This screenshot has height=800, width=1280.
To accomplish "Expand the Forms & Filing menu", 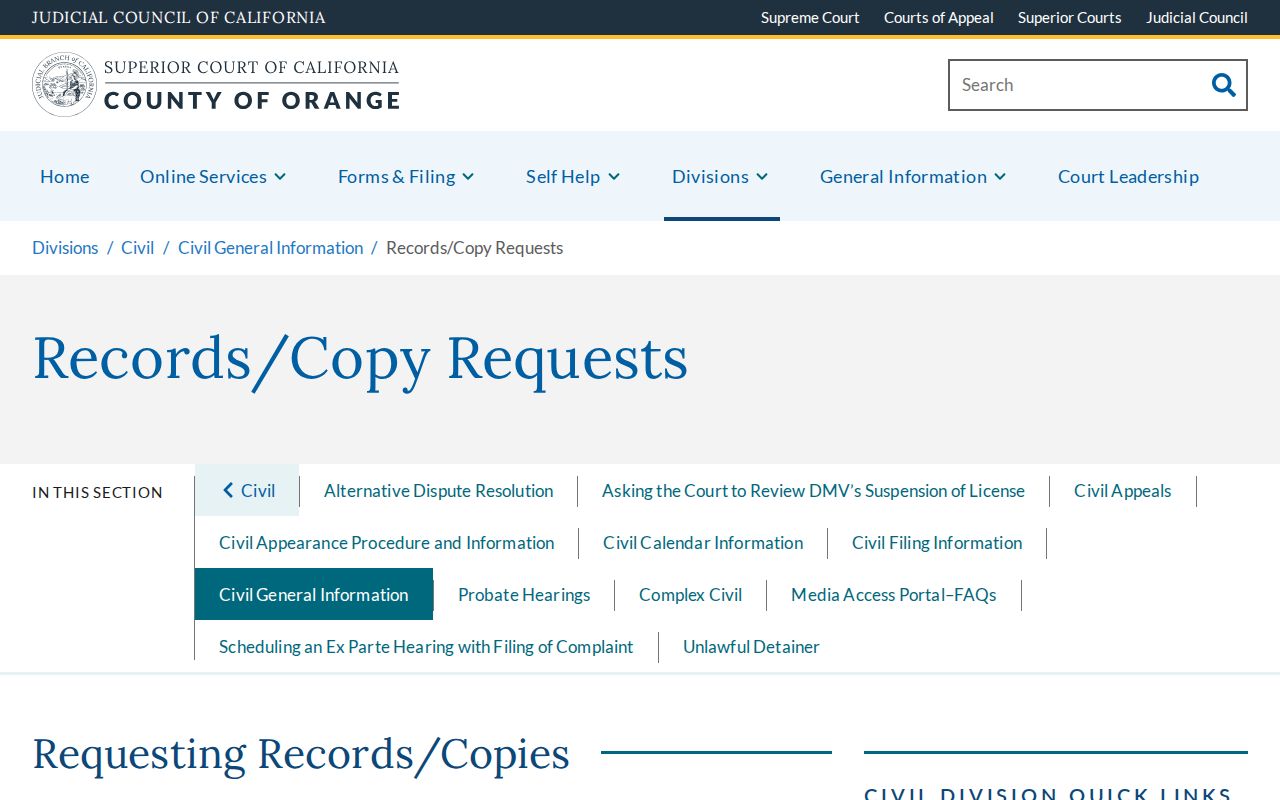I will click(406, 176).
